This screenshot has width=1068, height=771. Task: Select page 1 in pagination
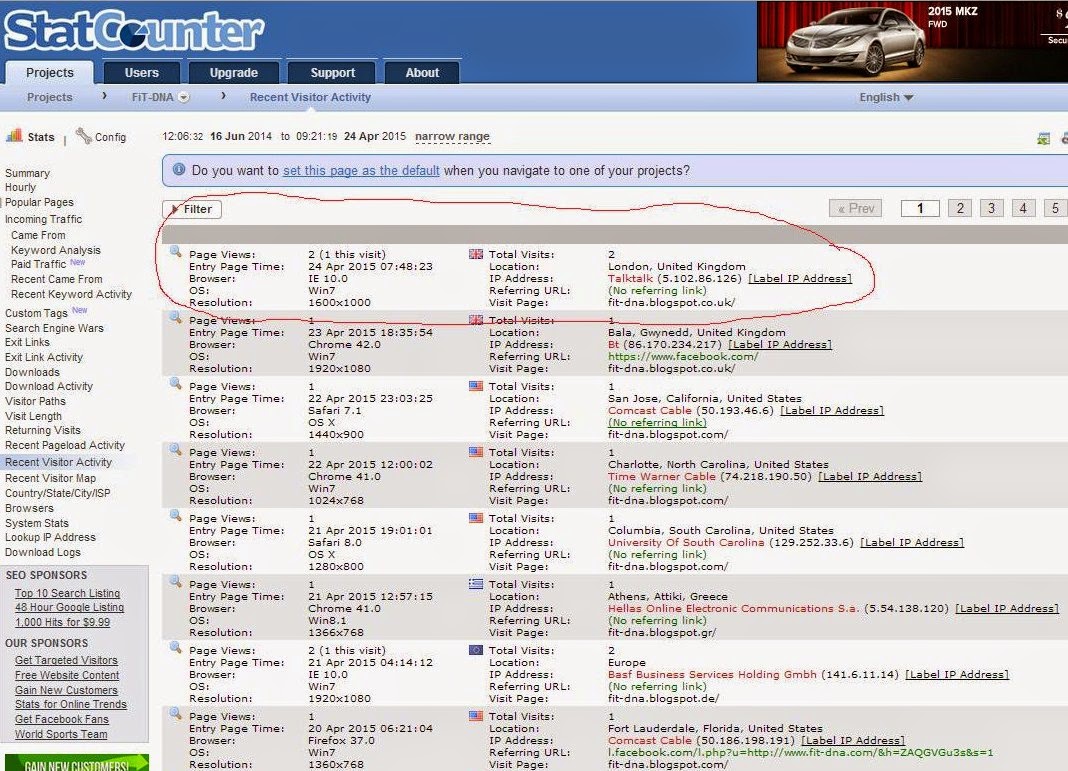[x=920, y=208]
